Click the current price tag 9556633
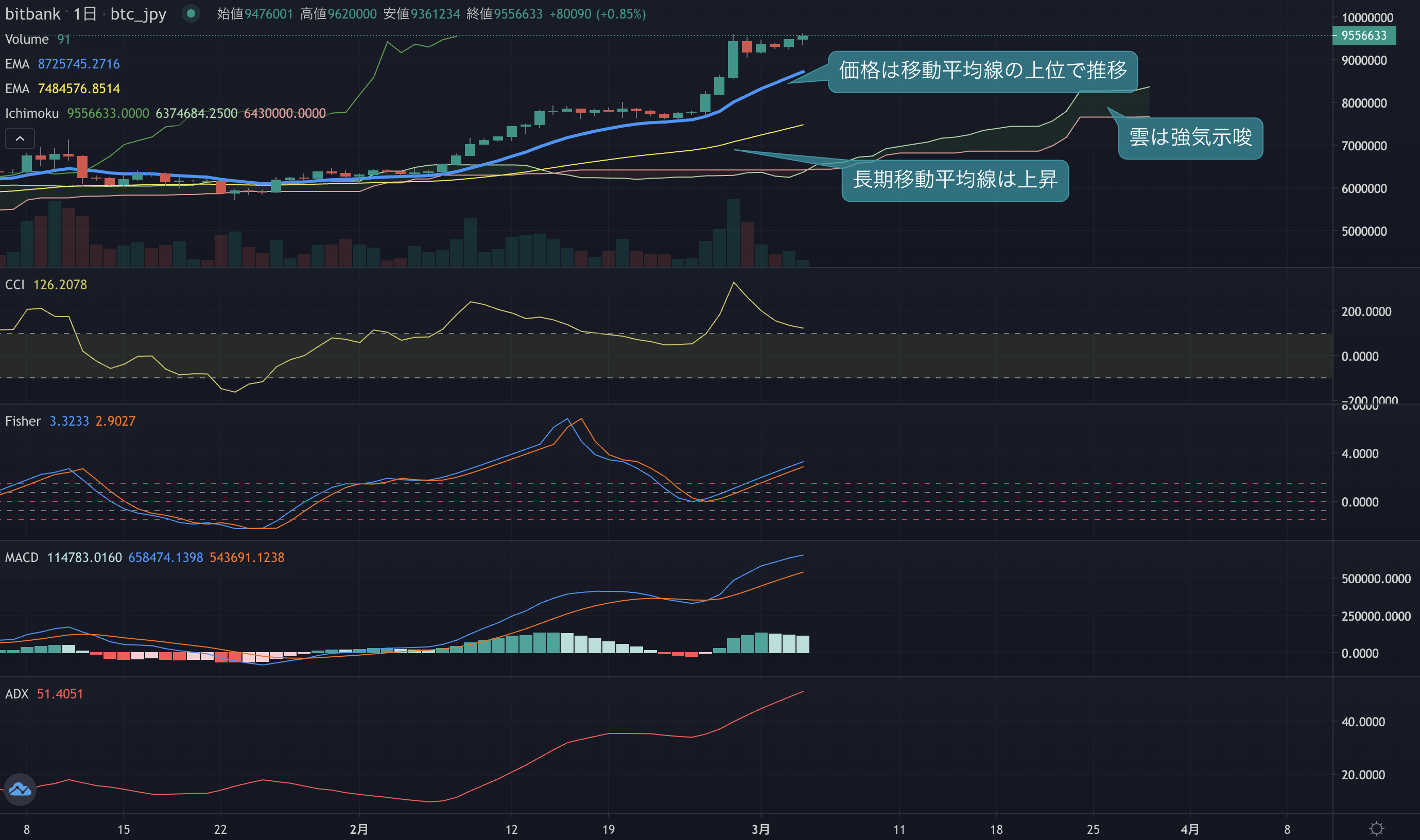This screenshot has height=840, width=1420. 1364,35
